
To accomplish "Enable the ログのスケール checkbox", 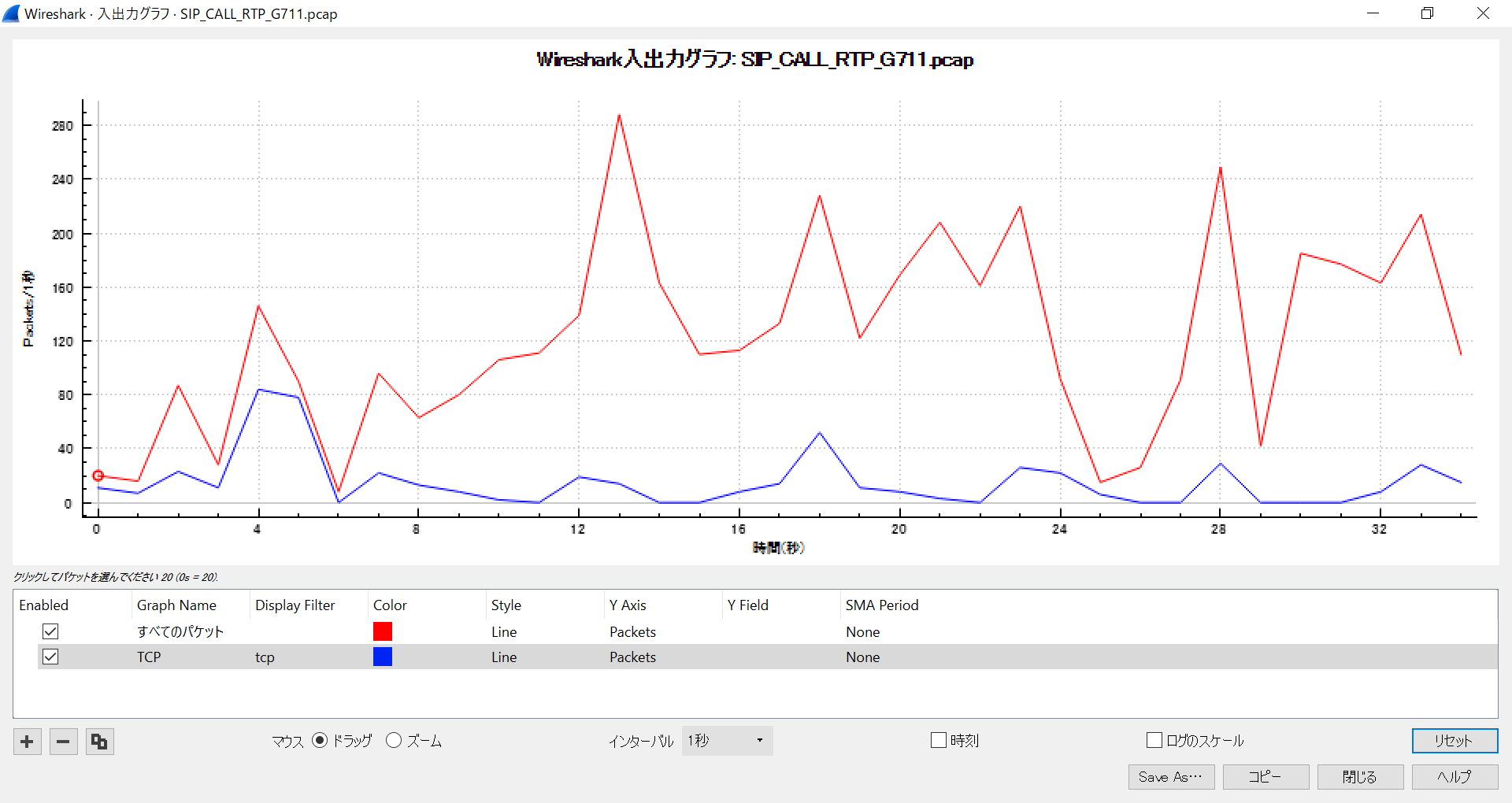I will point(1154,740).
